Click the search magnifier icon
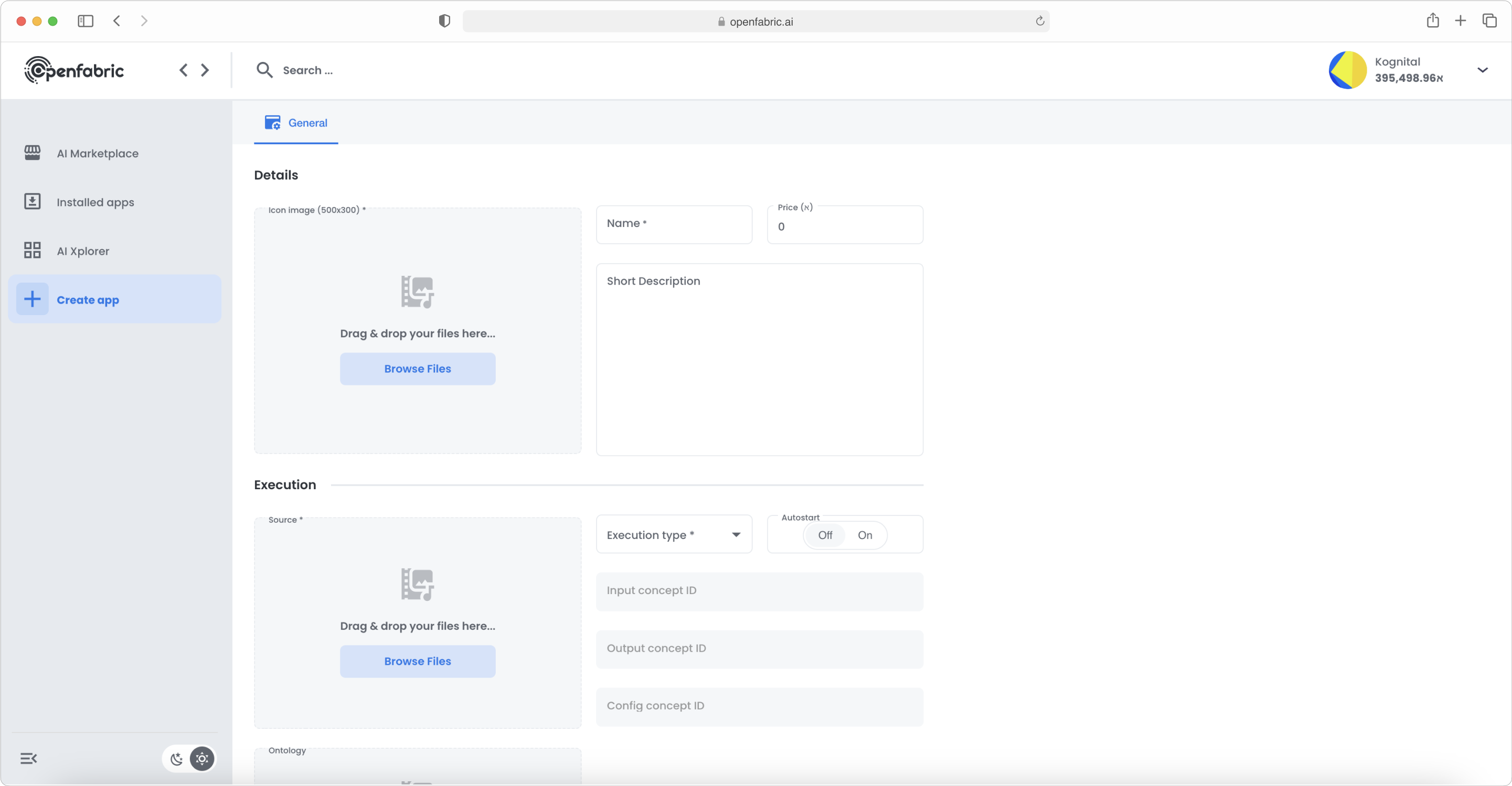Screen dimensions: 1512x786 pyautogui.click(x=265, y=70)
